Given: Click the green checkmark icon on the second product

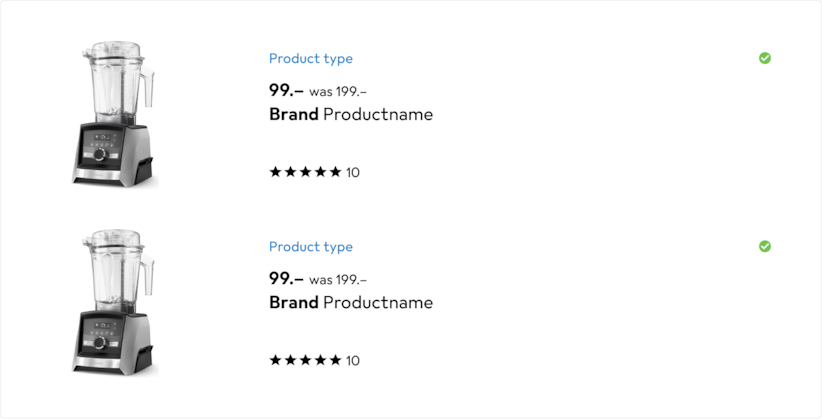Looking at the screenshot, I should (x=765, y=246).
